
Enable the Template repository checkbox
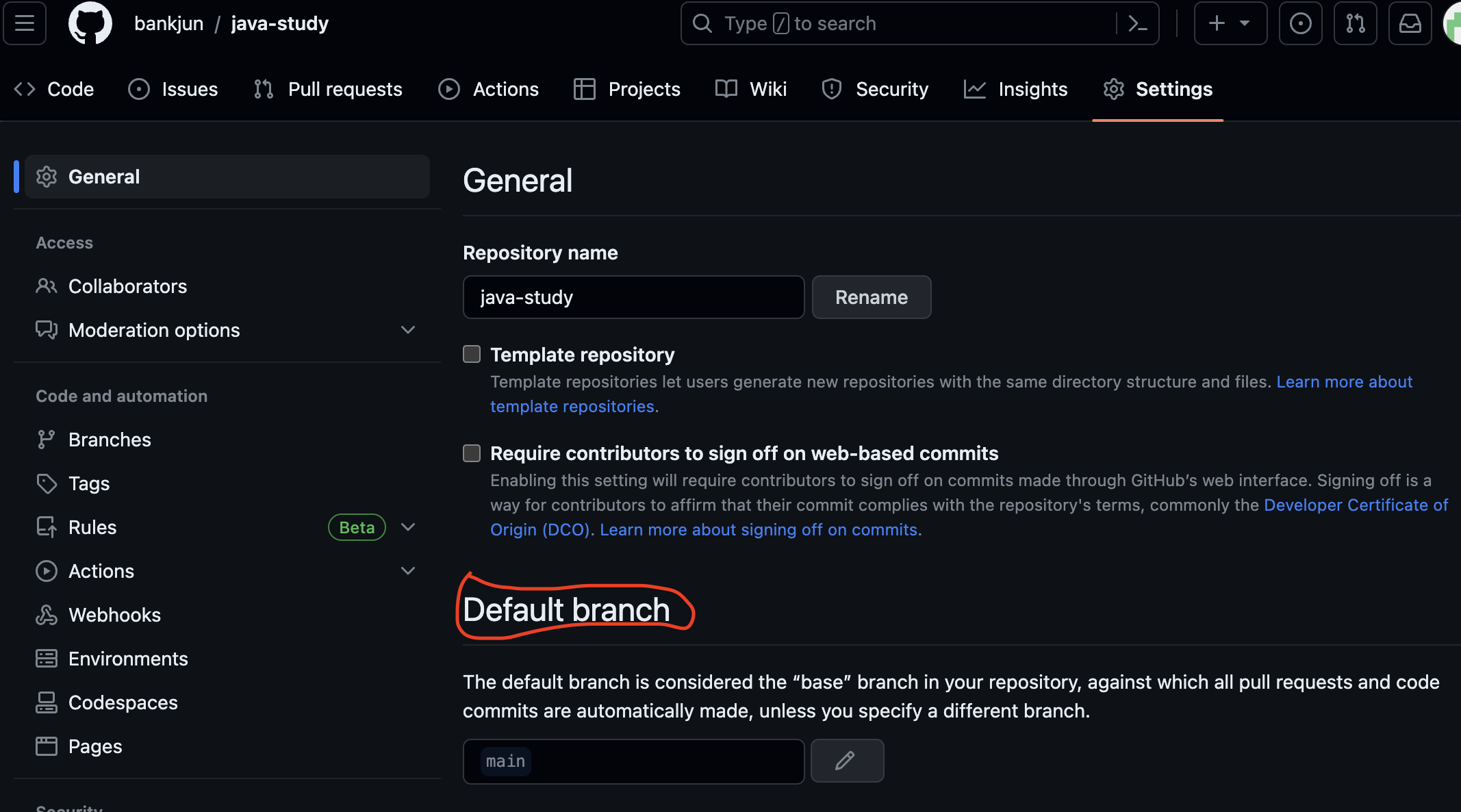click(472, 354)
